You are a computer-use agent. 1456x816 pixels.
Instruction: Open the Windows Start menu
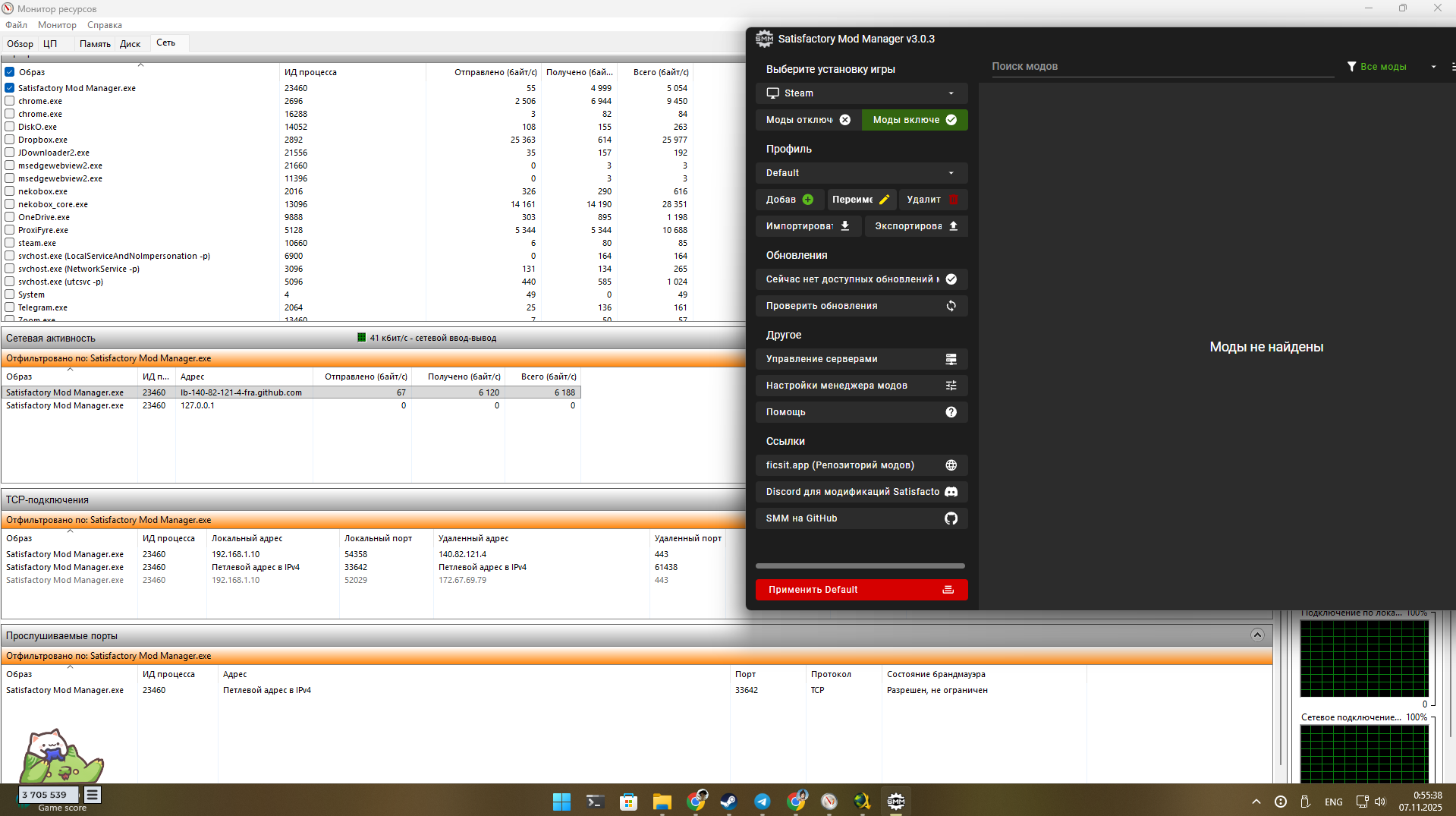coord(561,802)
